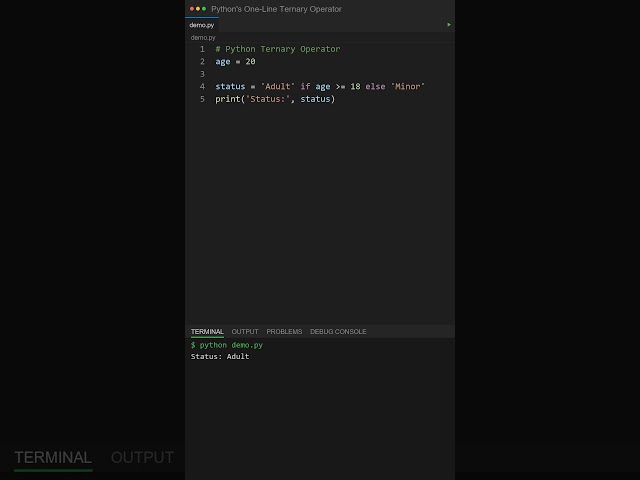Click line number 3 in gutter

coord(202,74)
